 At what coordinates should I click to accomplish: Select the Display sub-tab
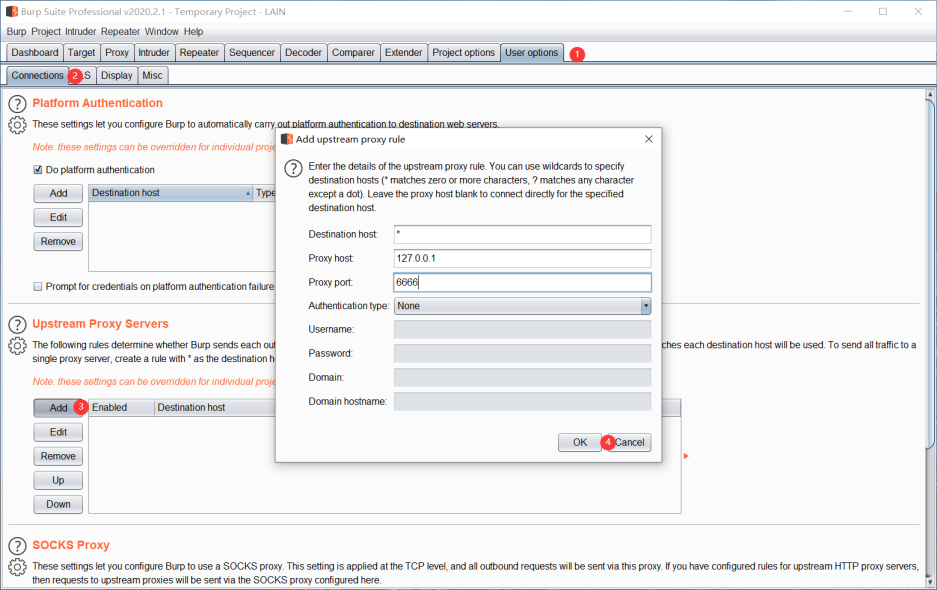pyautogui.click(x=117, y=75)
